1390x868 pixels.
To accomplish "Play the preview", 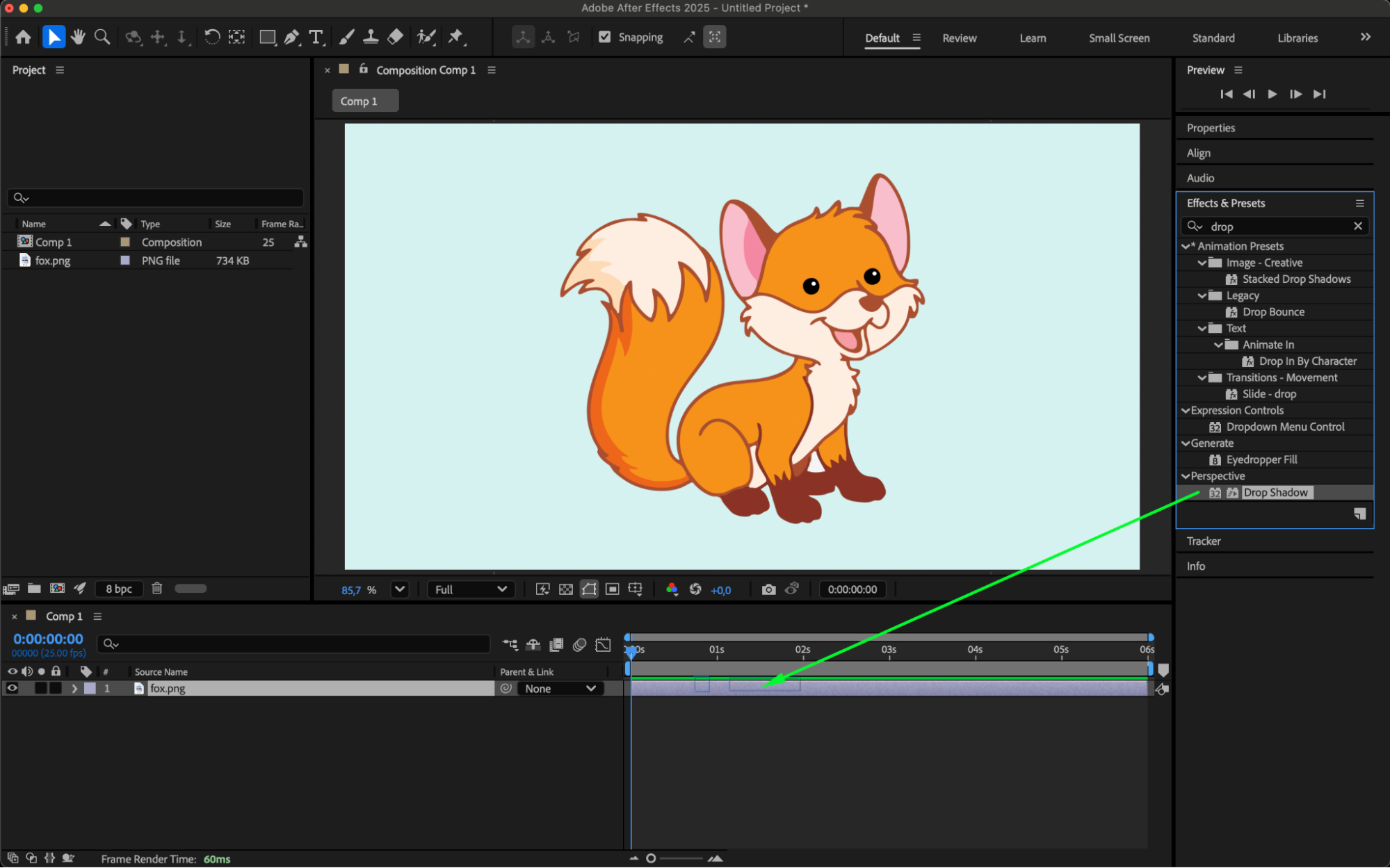I will point(1272,94).
